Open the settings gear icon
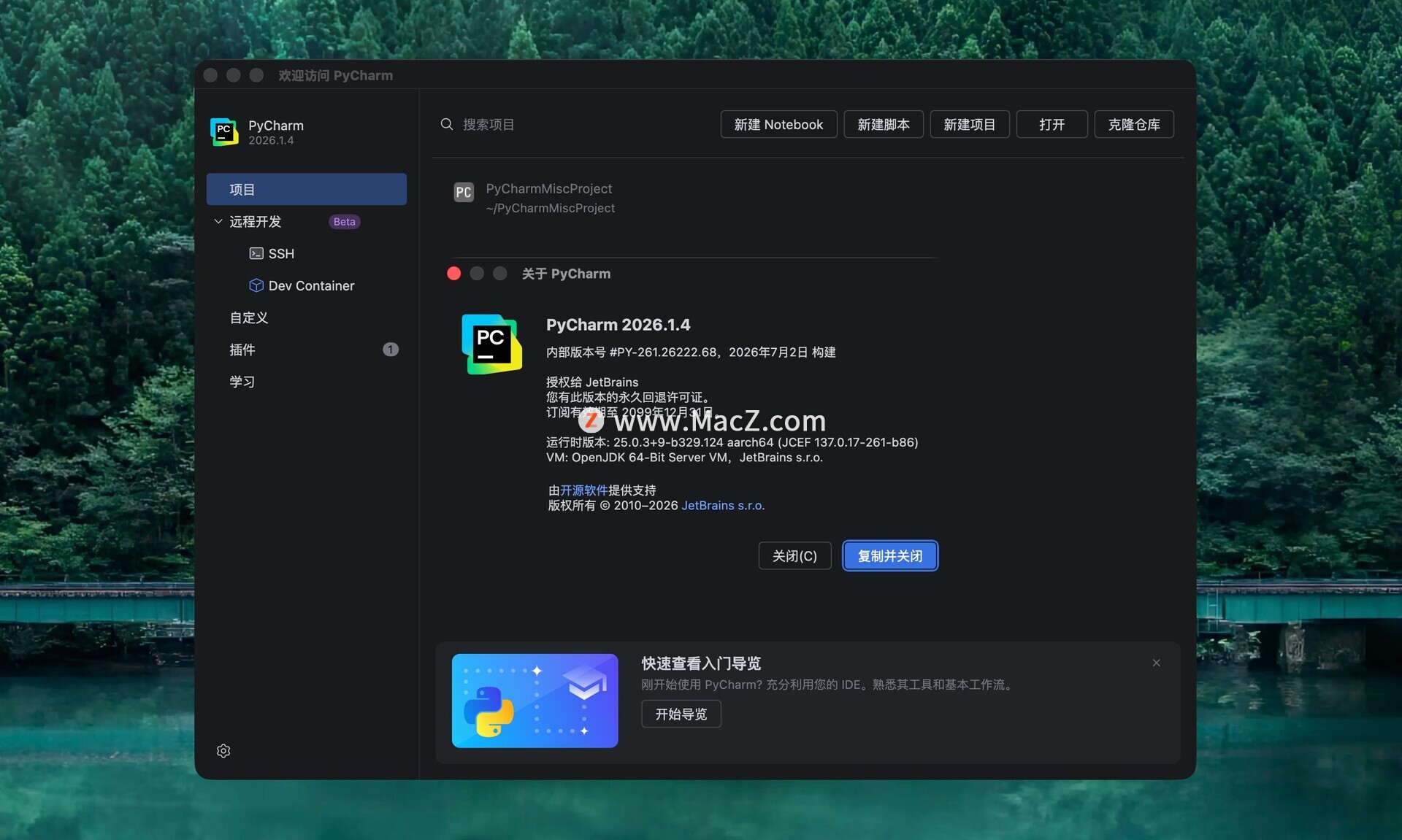 (223, 751)
